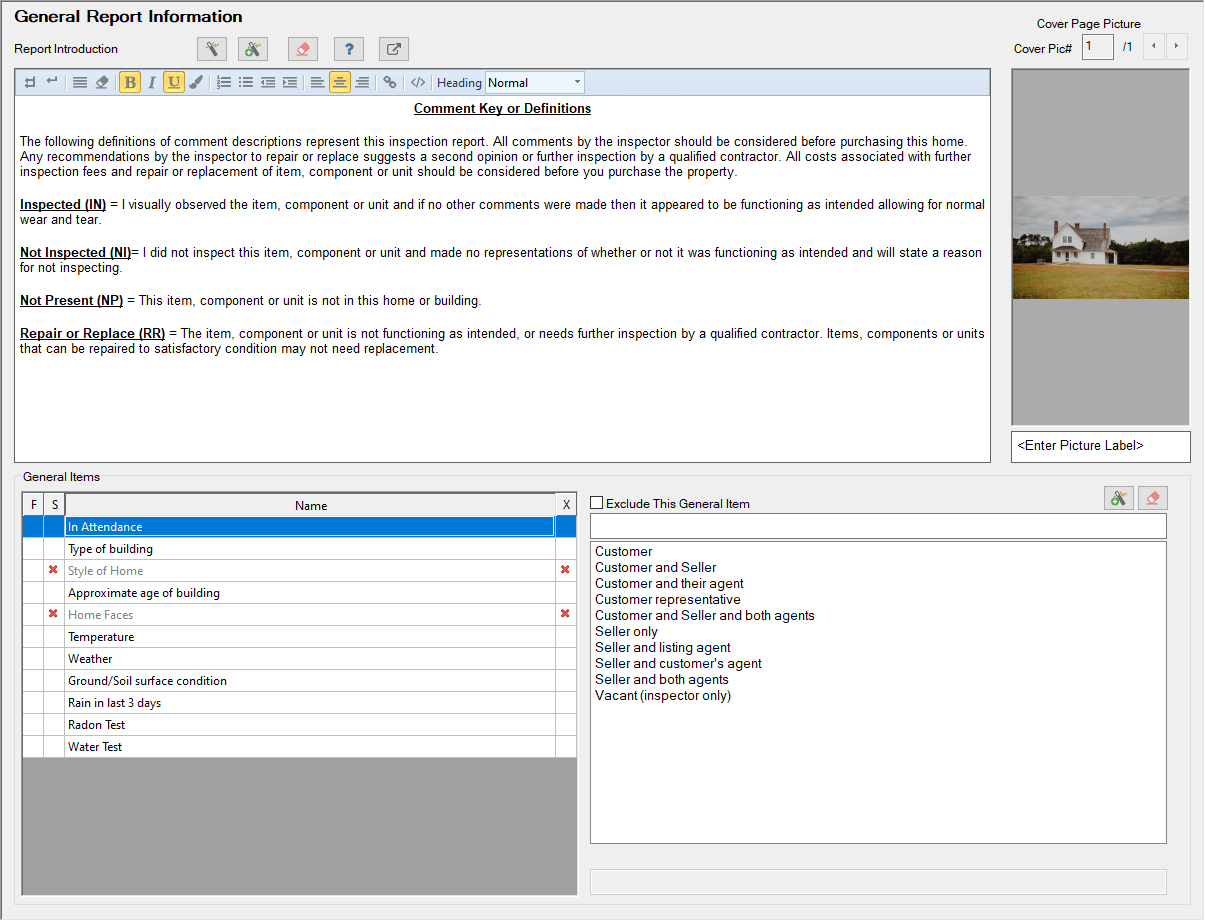Open the Heading style dropdown
This screenshot has width=1205, height=921.
point(577,83)
